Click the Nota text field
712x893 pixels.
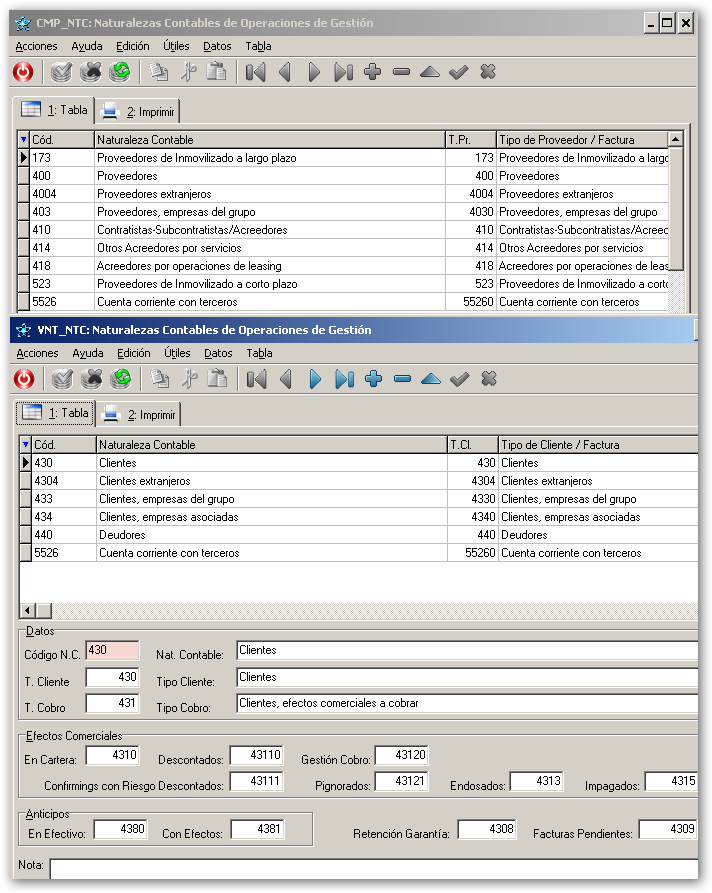pyautogui.click(x=374, y=869)
